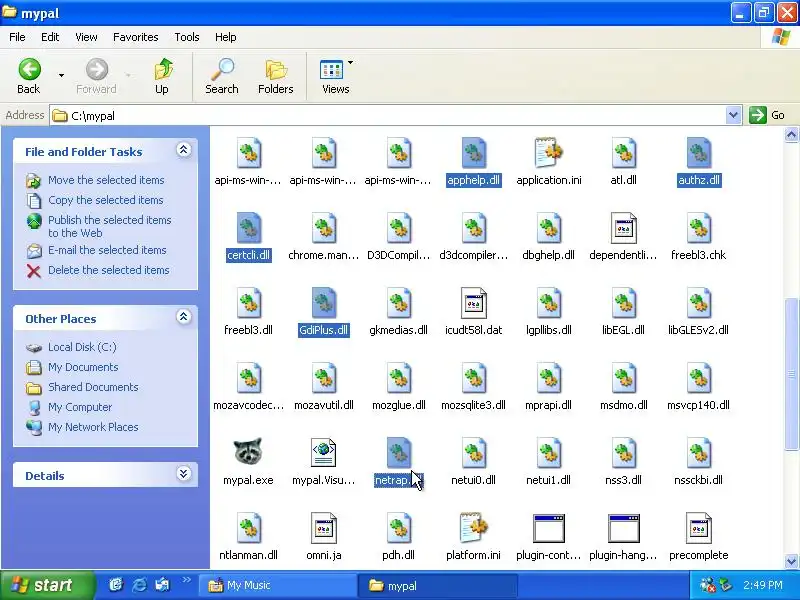Select the authz.dll file icon
The height and width of the screenshot is (600, 800).
click(x=698, y=153)
